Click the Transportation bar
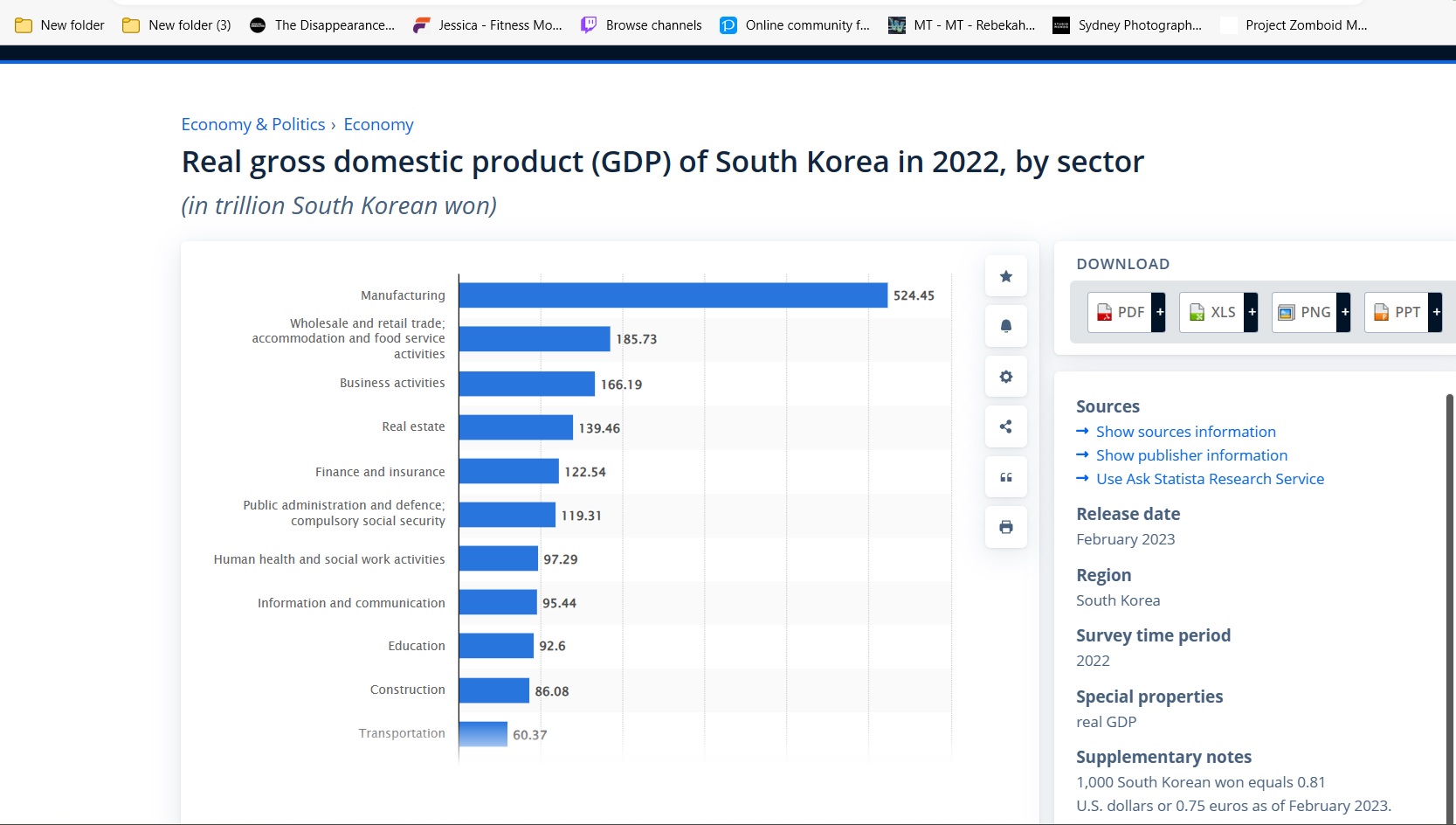This screenshot has height=825, width=1456. [x=483, y=734]
